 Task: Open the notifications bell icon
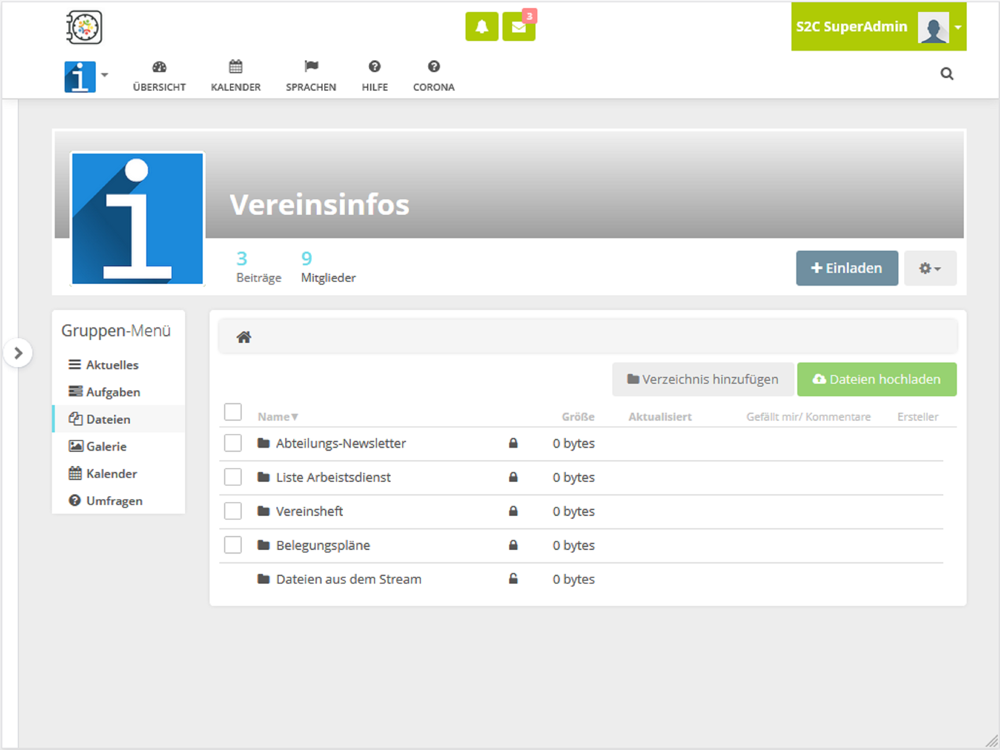(482, 27)
